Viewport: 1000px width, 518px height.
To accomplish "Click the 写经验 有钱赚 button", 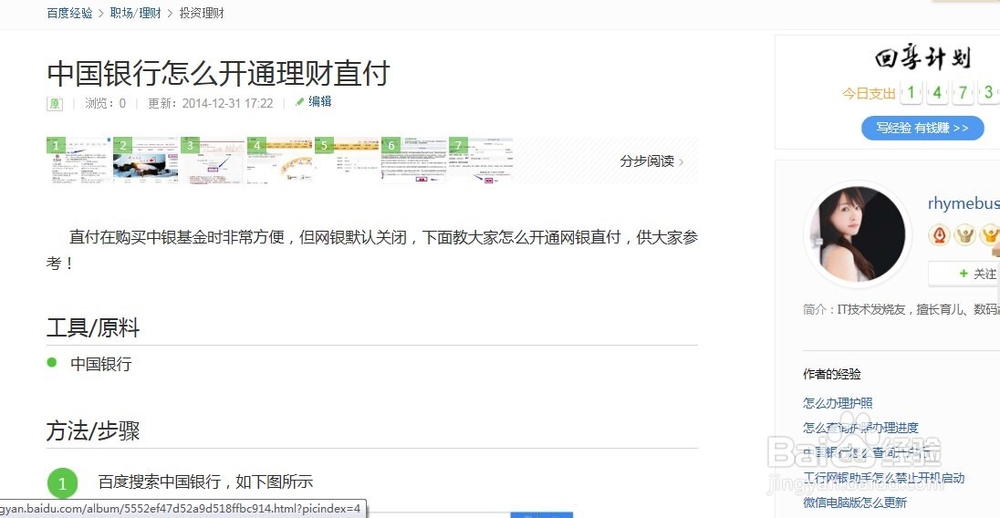I will tap(922, 128).
